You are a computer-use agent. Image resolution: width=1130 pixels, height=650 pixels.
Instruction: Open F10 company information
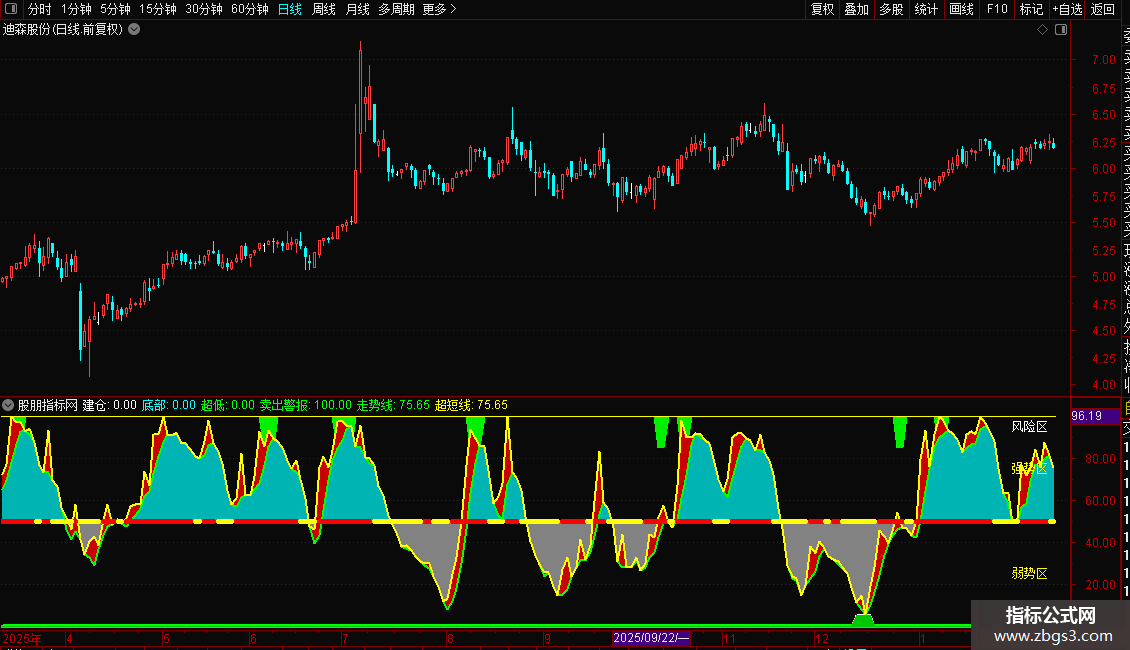coord(997,9)
